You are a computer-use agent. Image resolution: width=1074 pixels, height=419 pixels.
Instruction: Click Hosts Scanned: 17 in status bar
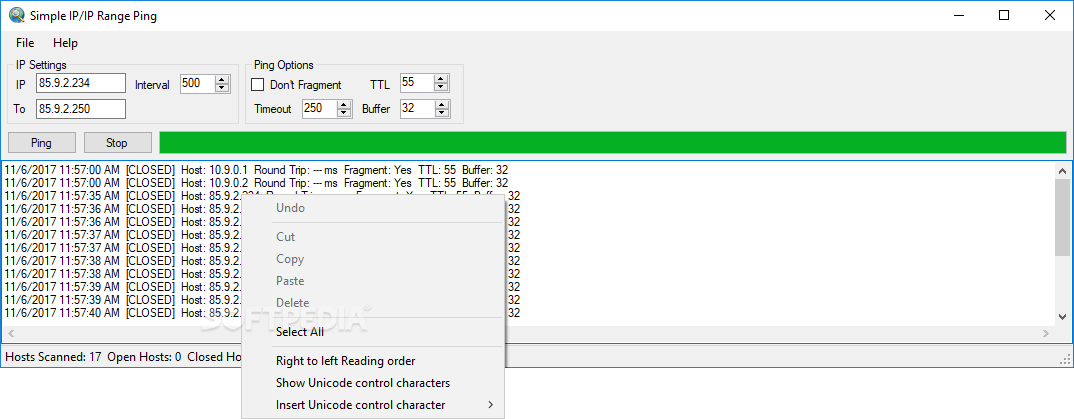pyautogui.click(x=53, y=357)
